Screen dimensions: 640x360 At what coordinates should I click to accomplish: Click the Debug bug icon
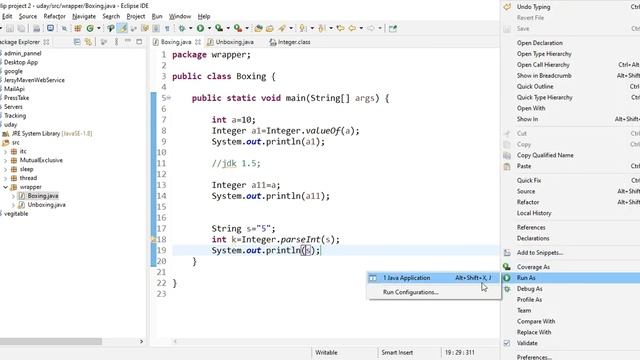[x=182, y=28]
